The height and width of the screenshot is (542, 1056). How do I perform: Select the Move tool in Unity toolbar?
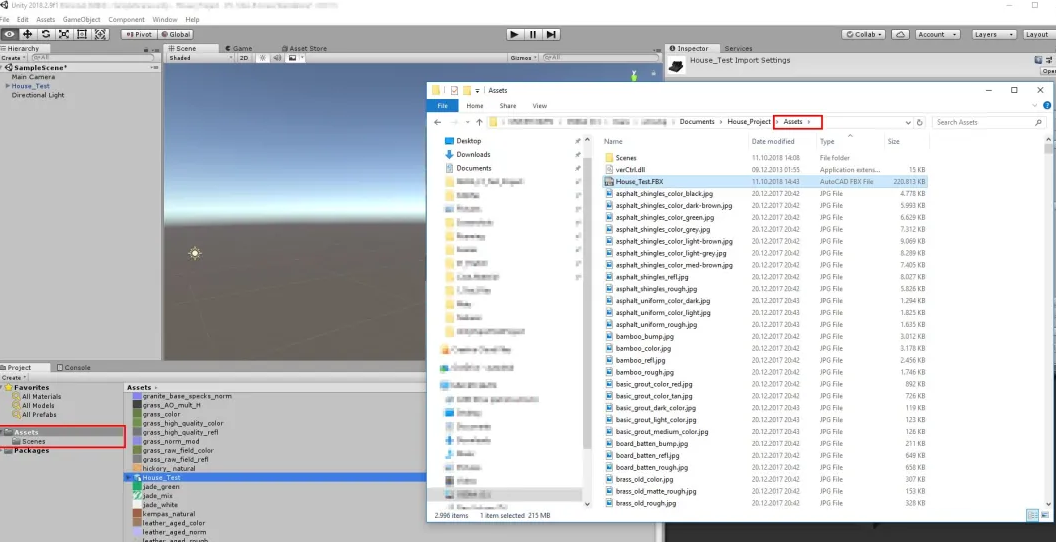point(28,34)
